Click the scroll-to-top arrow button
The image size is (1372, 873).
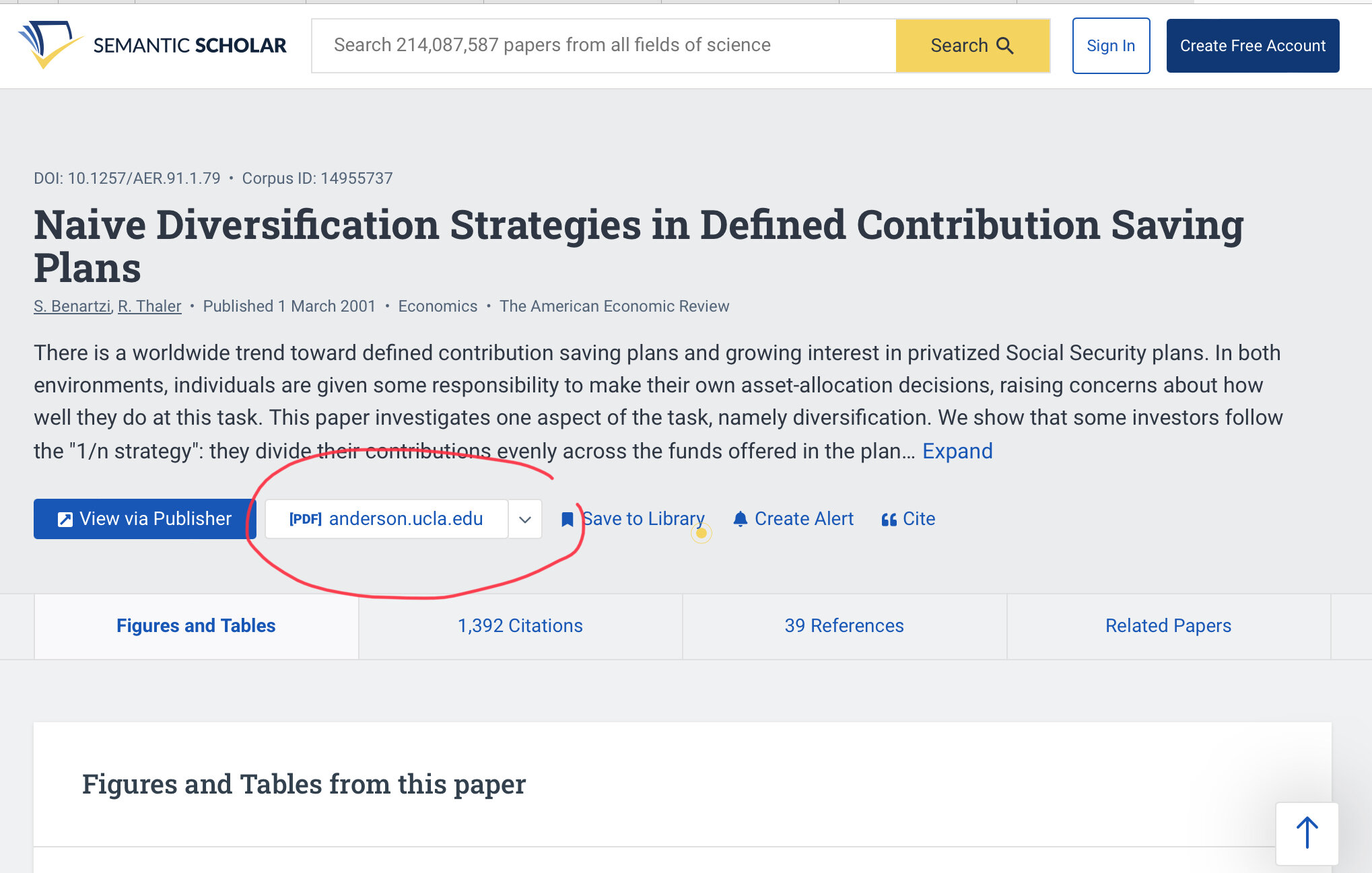click(x=1307, y=833)
